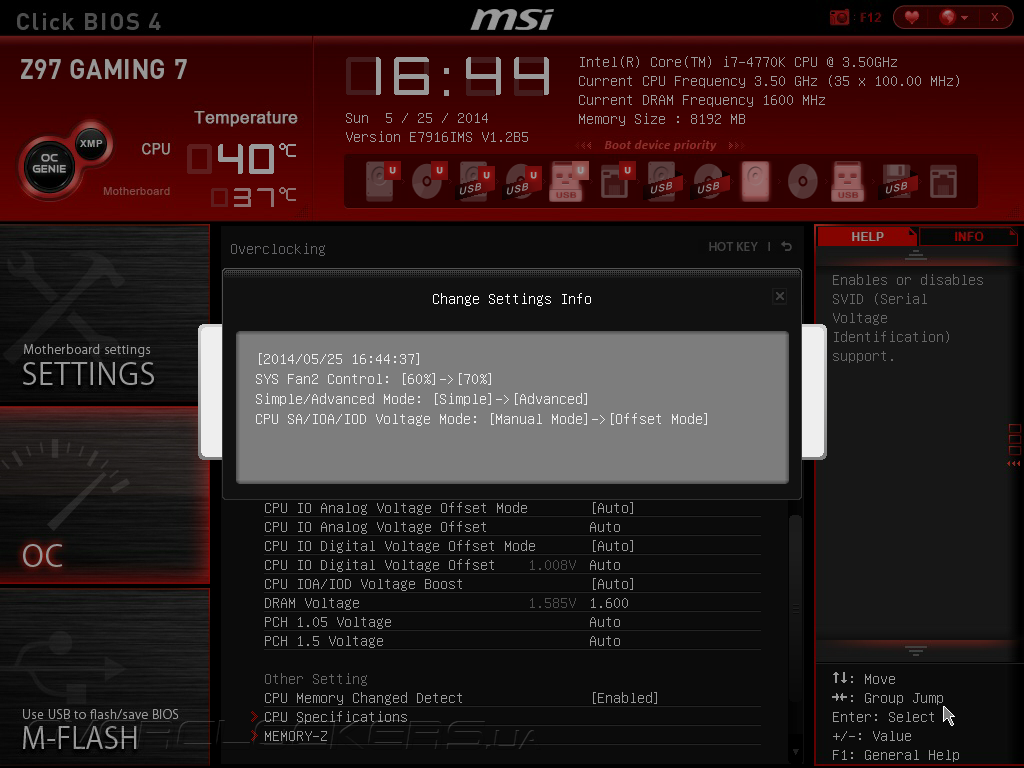Open the language globe dropdown
Image resolution: width=1024 pixels, height=768 pixels.
[953, 18]
